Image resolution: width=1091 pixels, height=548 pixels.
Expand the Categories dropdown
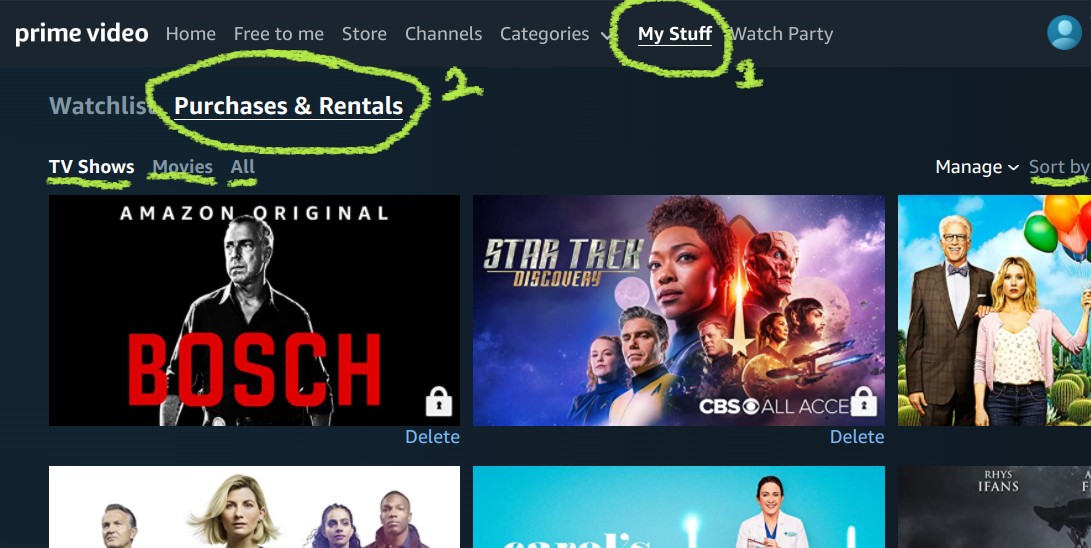[555, 34]
